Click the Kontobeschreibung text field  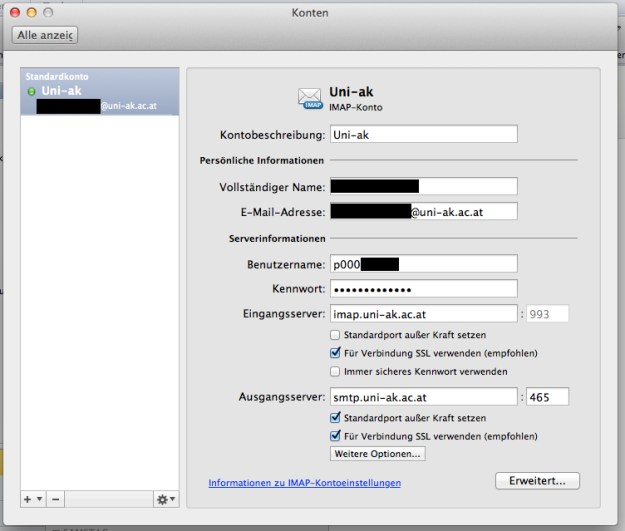coord(423,134)
